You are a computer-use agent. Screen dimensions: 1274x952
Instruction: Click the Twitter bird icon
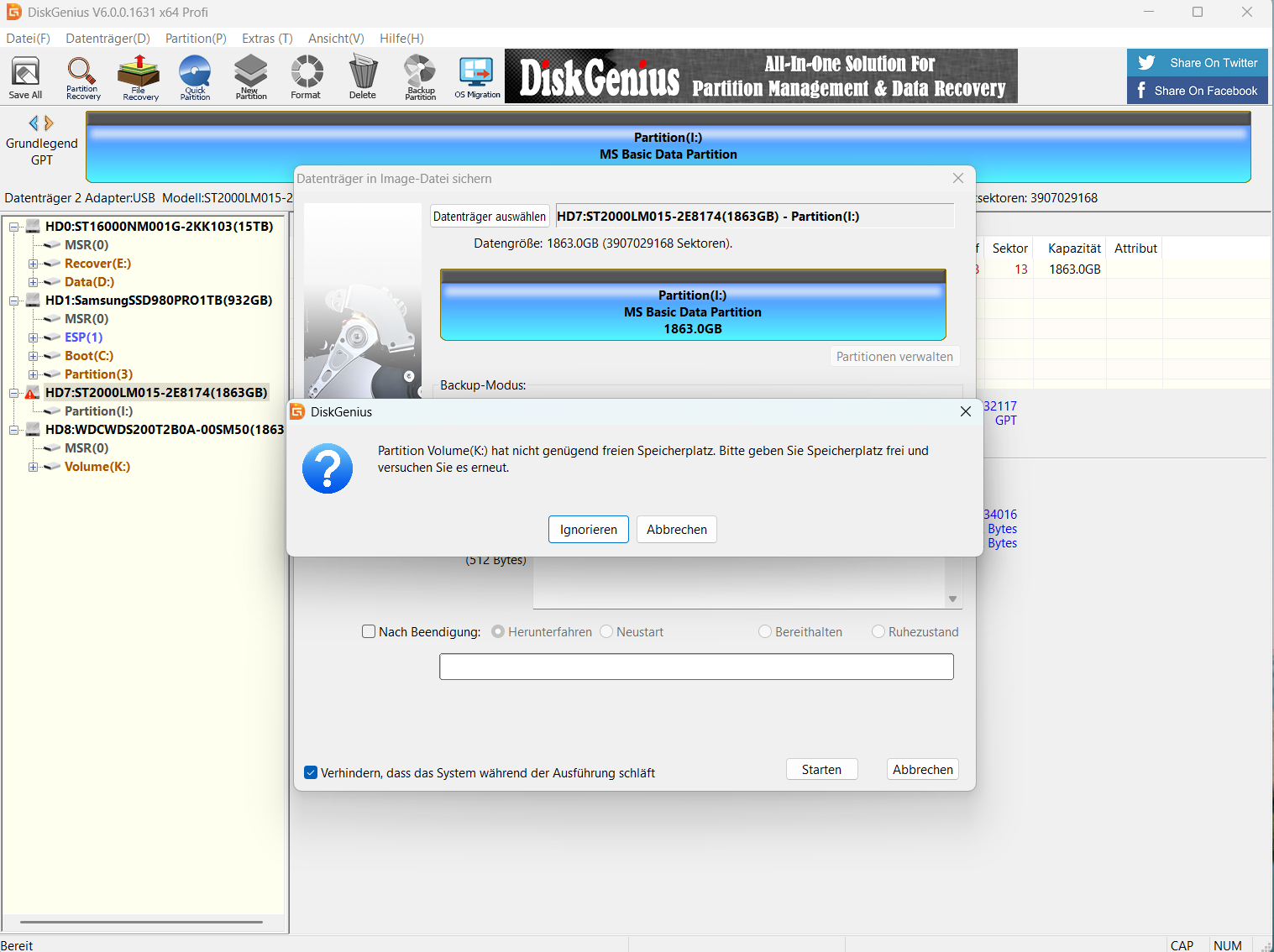[x=1146, y=62]
